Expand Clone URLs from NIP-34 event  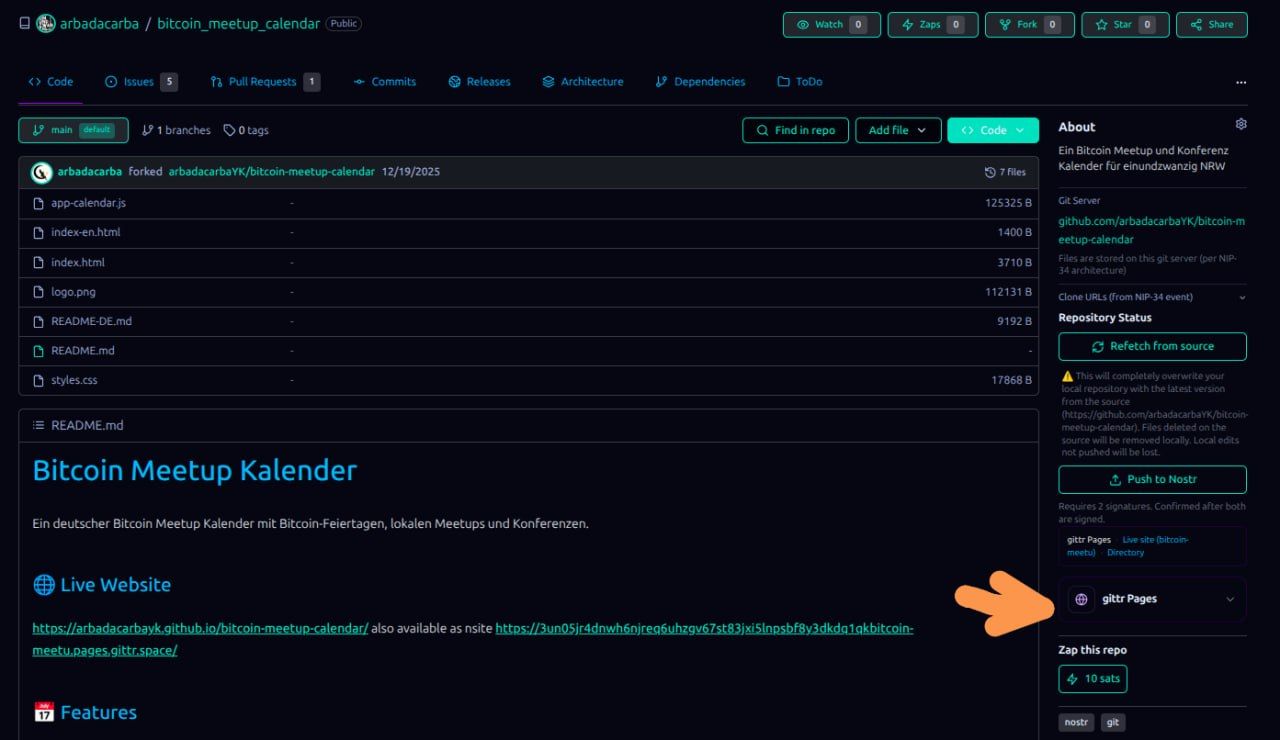coord(1152,297)
